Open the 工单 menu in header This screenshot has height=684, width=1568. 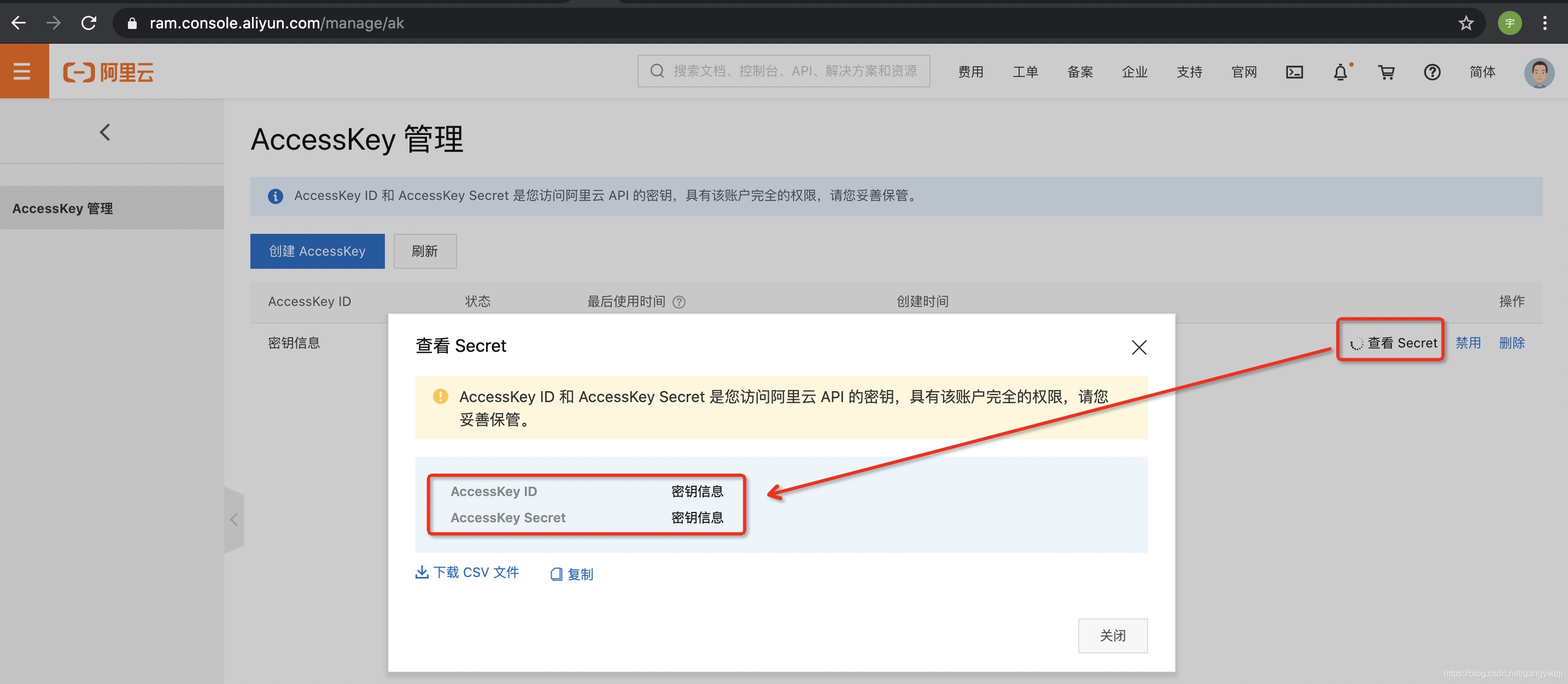coord(1025,72)
